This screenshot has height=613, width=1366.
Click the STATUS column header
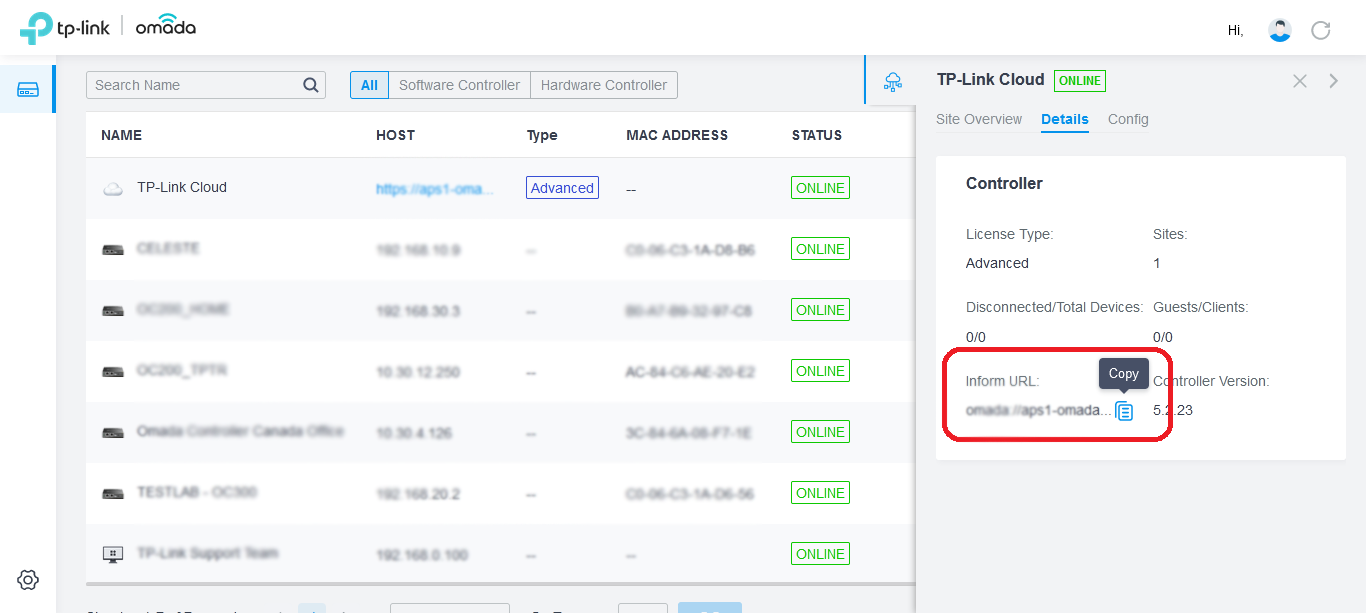(x=817, y=135)
